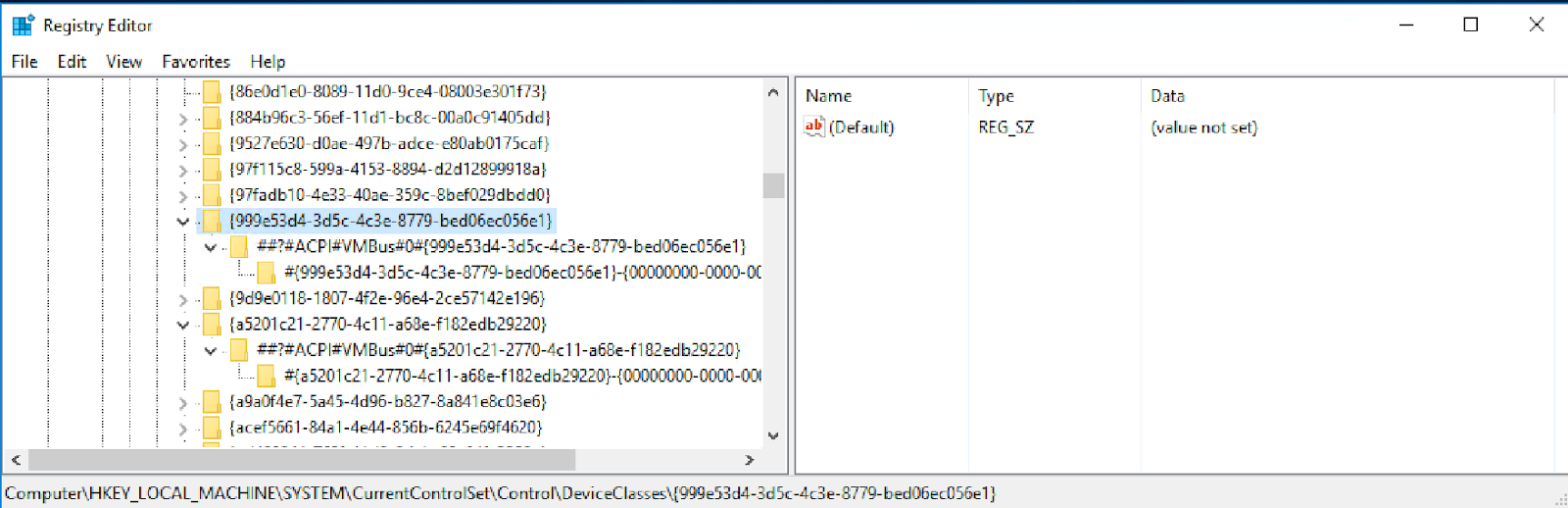The image size is (1568, 508).
Task: Click the Registry Editor app icon in the title bar
Action: (x=23, y=25)
